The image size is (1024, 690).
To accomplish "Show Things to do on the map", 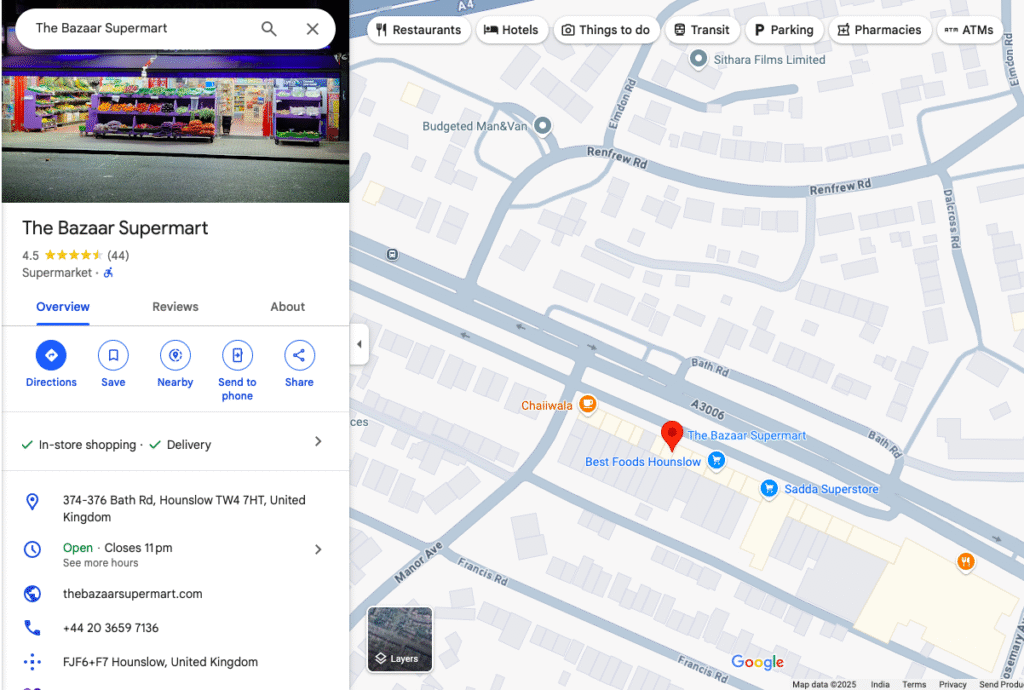I will [606, 30].
